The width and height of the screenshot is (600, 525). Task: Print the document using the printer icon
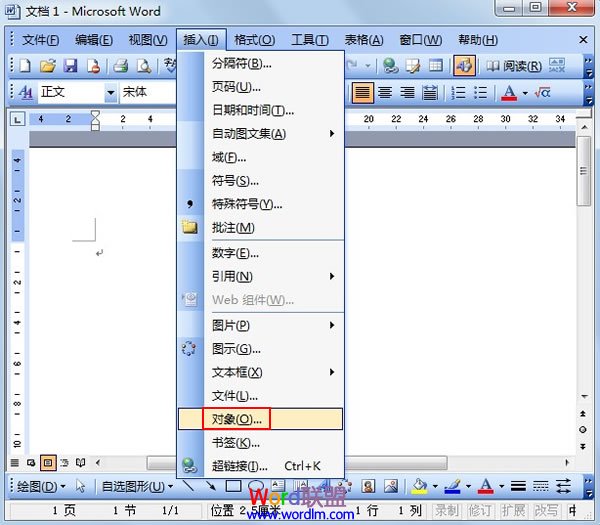[x=121, y=66]
